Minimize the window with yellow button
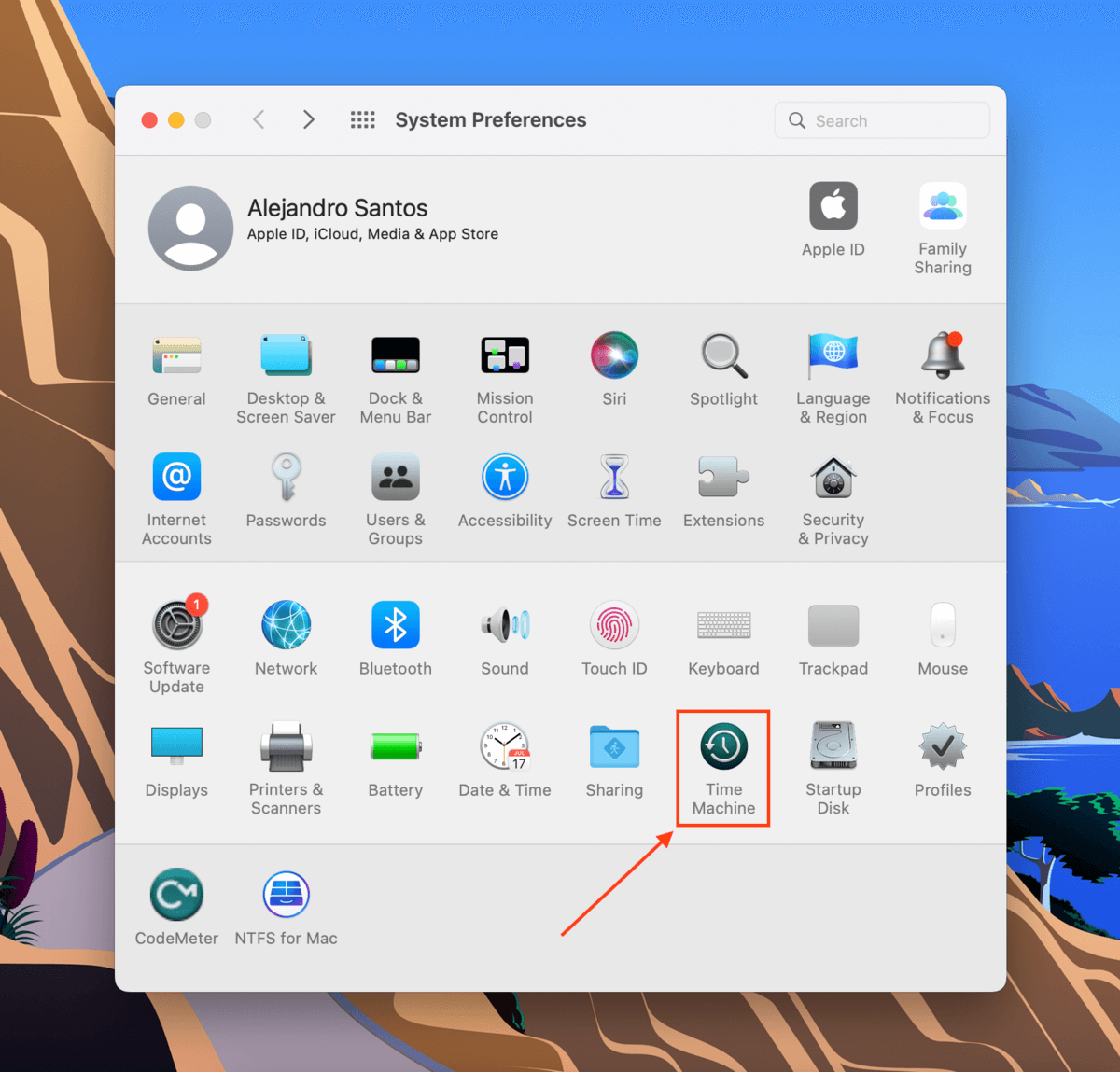The image size is (1120, 1072). (x=175, y=119)
